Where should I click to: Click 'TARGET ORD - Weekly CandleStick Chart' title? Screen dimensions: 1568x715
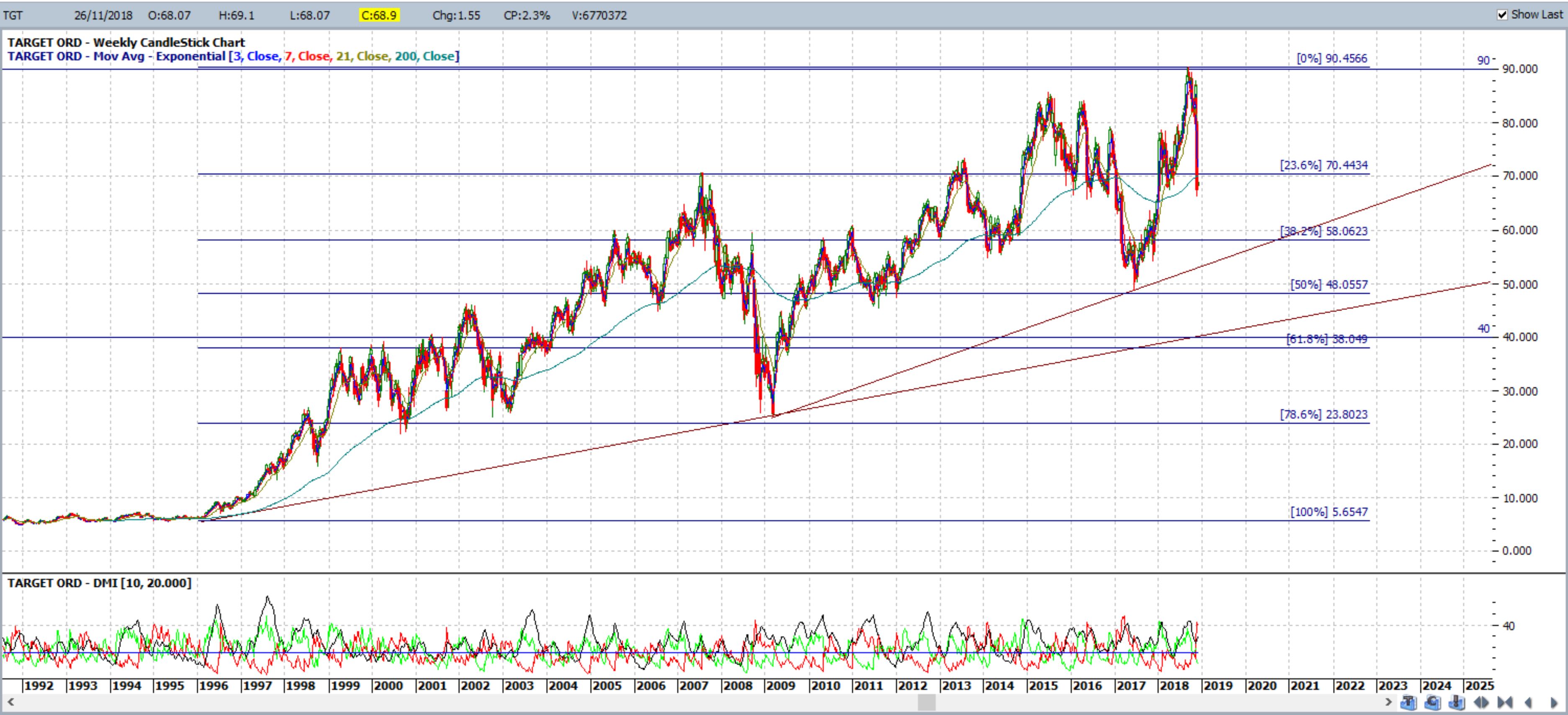(126, 43)
